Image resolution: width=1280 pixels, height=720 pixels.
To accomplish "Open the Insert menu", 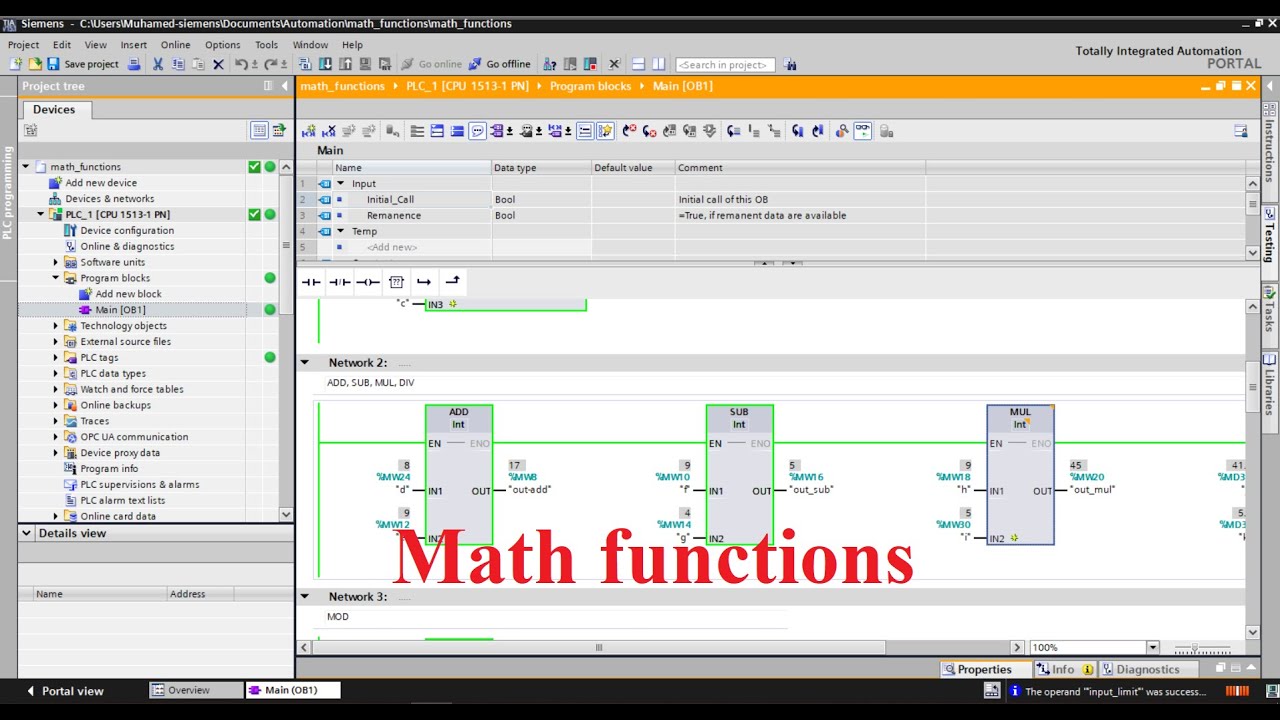I will click(134, 45).
